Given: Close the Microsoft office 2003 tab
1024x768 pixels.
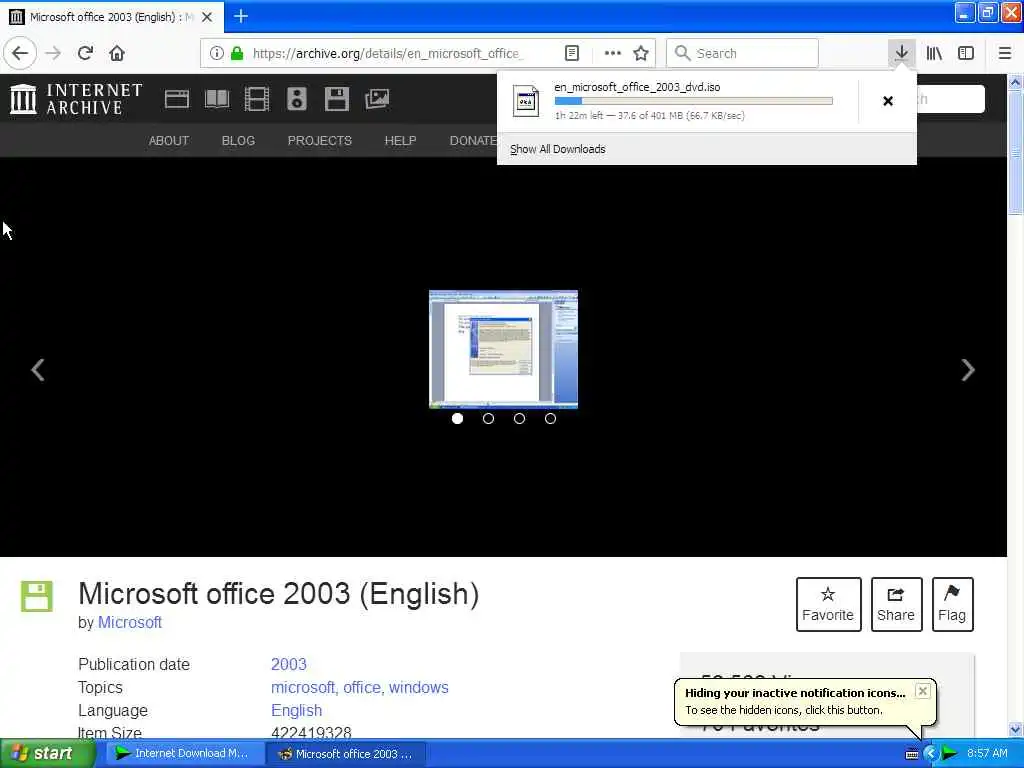Looking at the screenshot, I should (x=207, y=17).
